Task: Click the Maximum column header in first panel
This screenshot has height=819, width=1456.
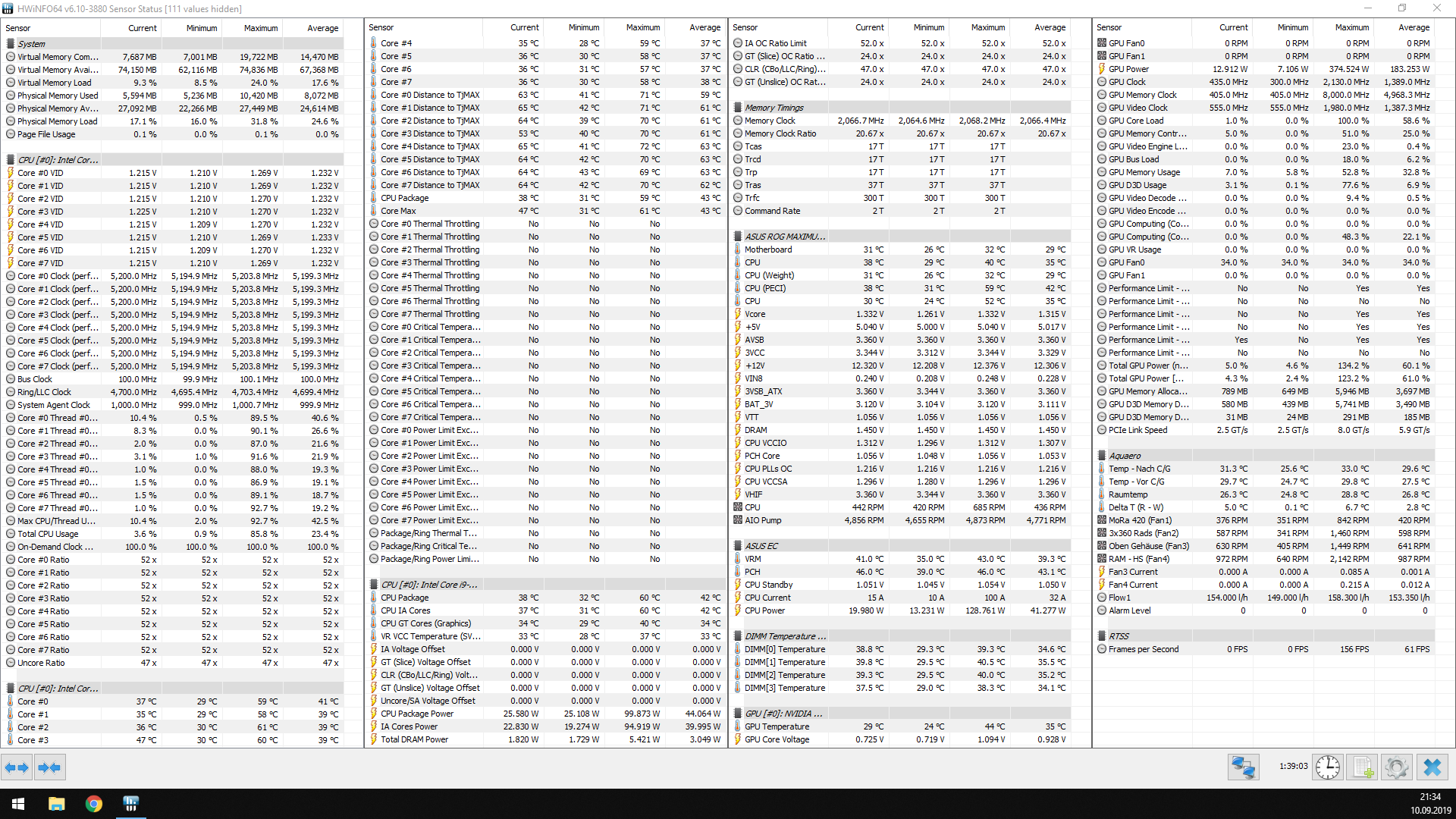Action: pos(260,28)
